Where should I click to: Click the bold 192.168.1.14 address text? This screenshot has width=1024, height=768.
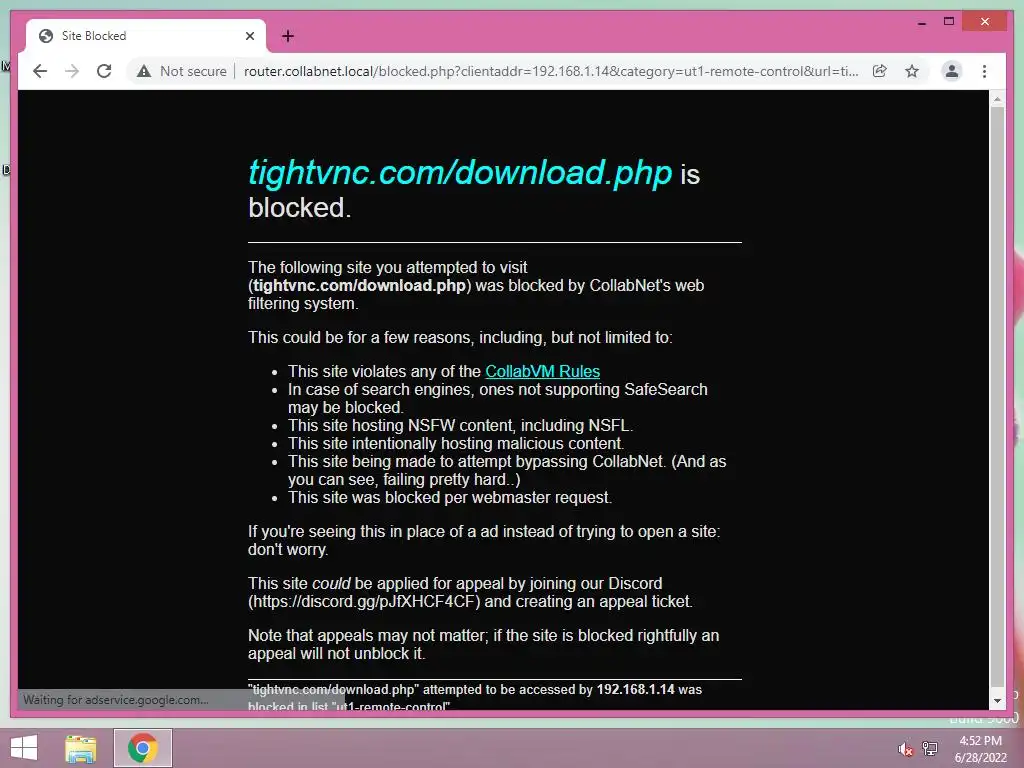[635, 689]
